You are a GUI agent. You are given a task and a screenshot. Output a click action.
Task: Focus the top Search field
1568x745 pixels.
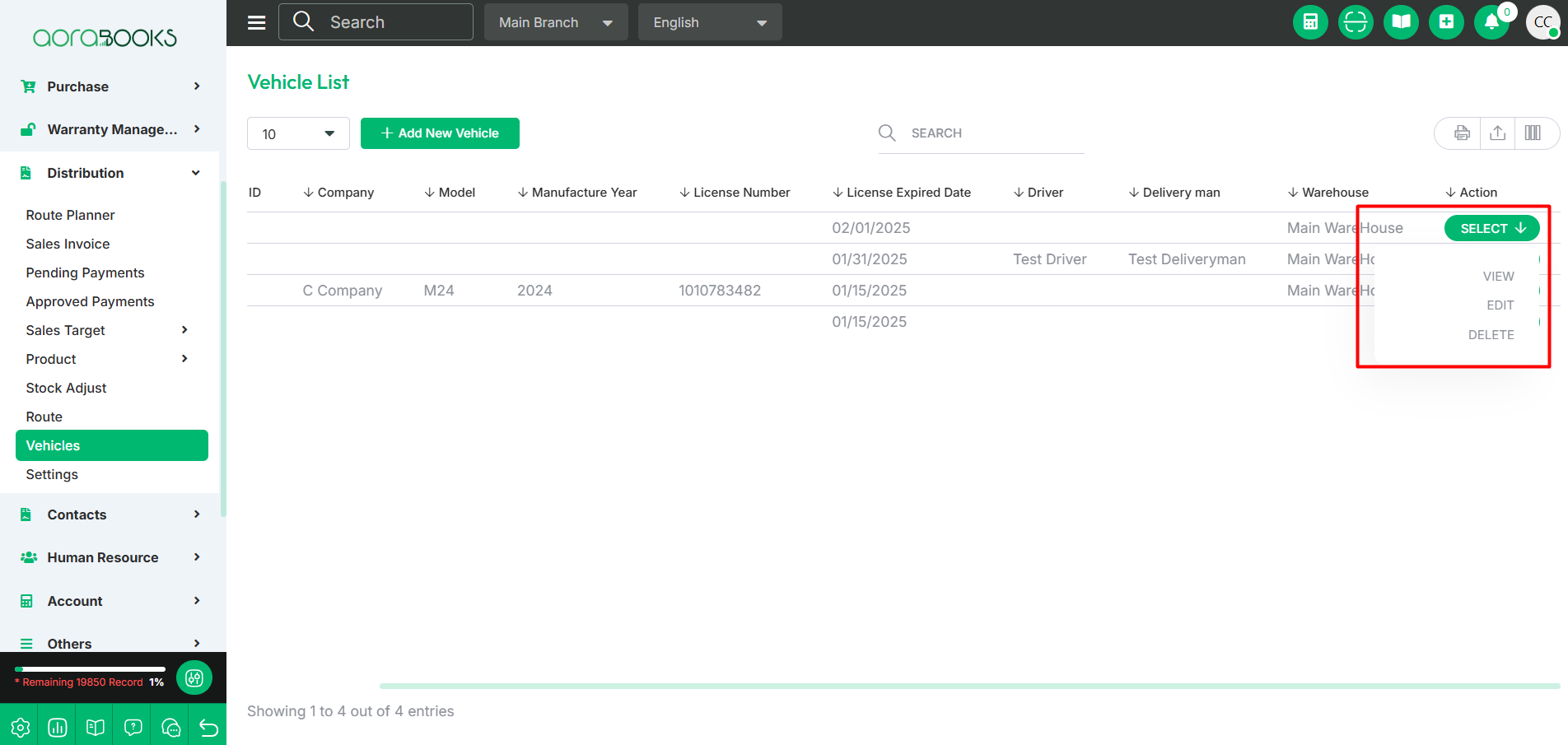376,22
